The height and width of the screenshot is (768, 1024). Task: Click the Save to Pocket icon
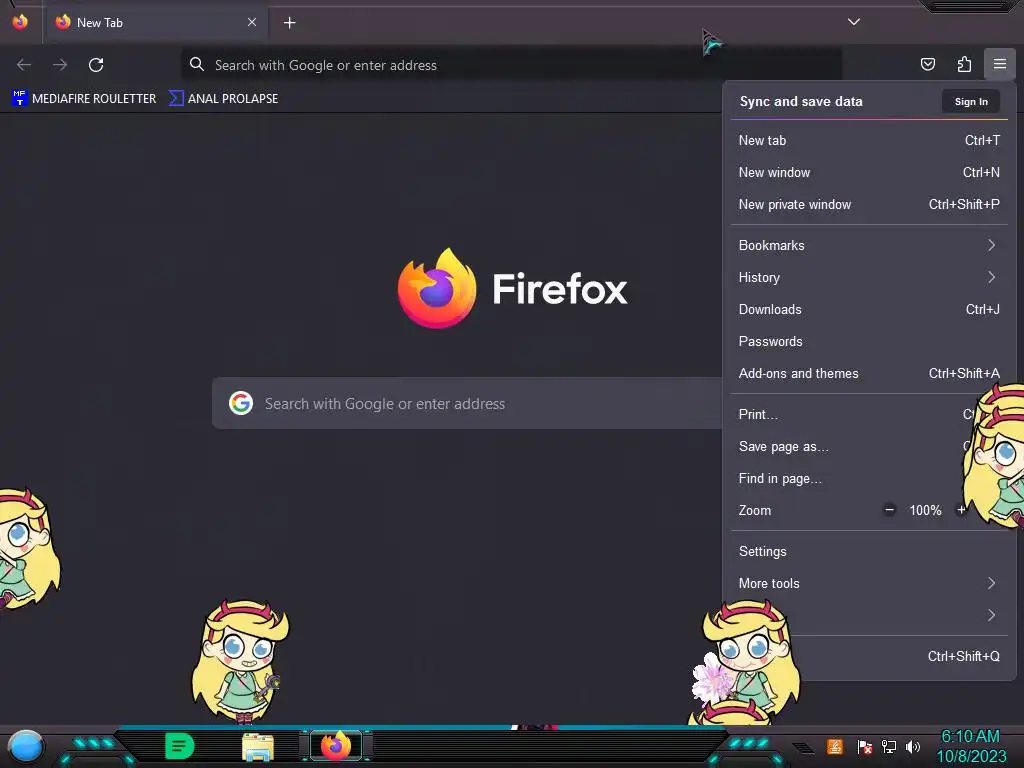point(928,64)
